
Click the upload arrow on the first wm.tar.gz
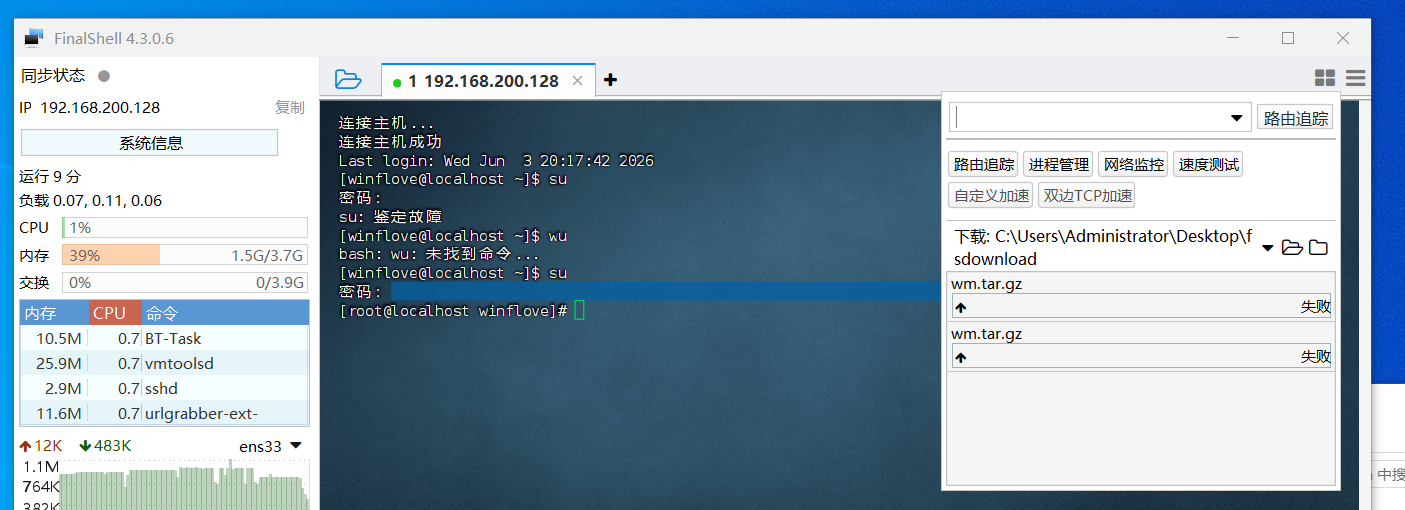961,307
